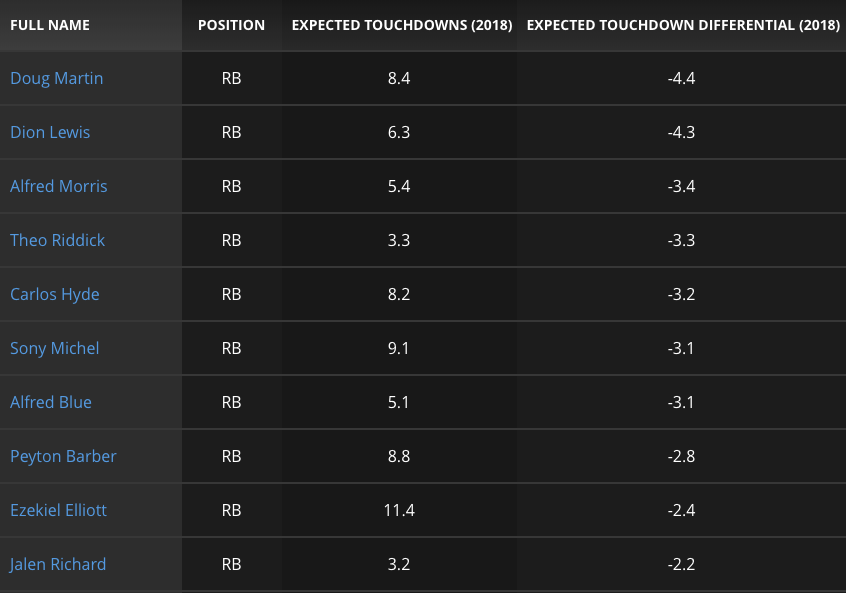Open Alfred Morris player link
Screen dimensions: 846x593
pyautogui.click(x=58, y=186)
